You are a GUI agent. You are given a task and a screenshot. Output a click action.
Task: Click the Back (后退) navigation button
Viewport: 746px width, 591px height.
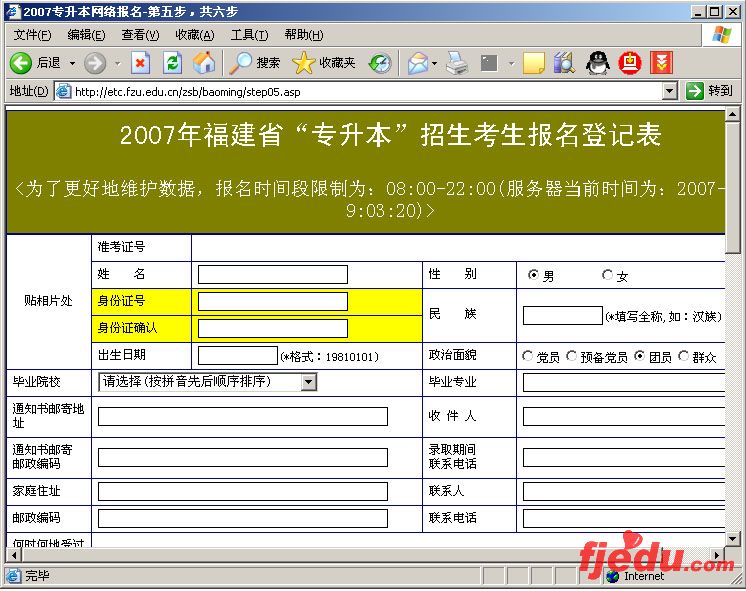click(x=36, y=63)
